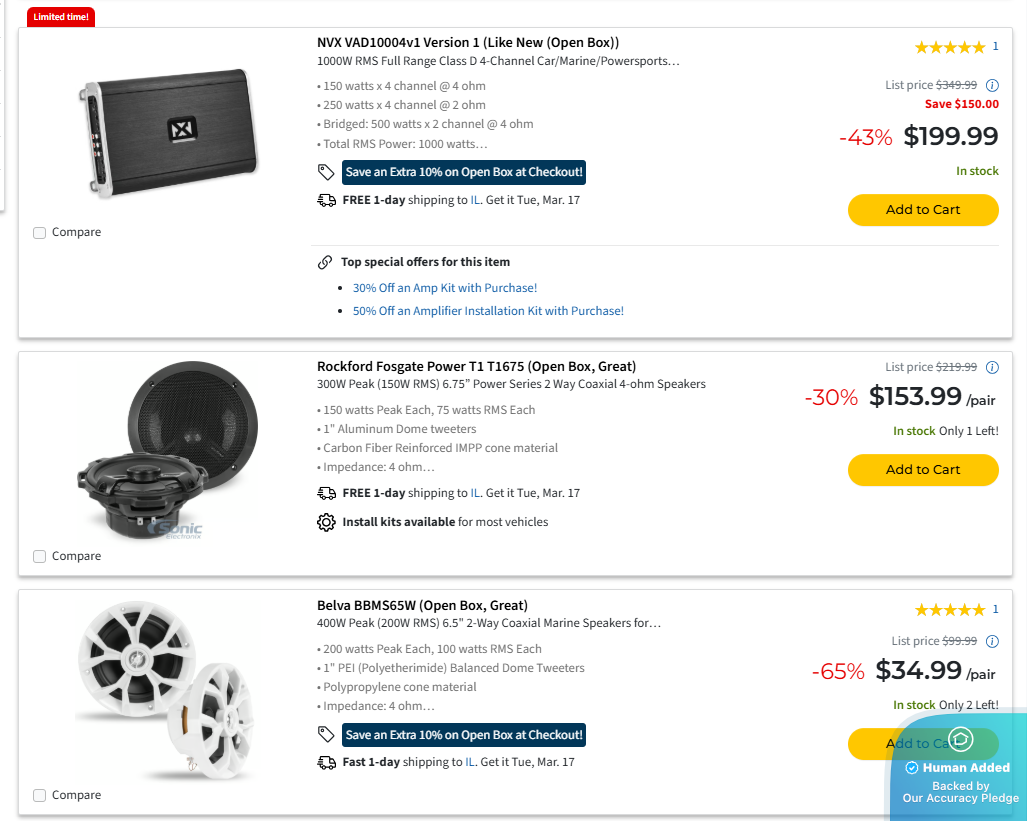
Task: Add NVX VAD10004v1 amplifier to cart
Action: pyautogui.click(x=922, y=210)
